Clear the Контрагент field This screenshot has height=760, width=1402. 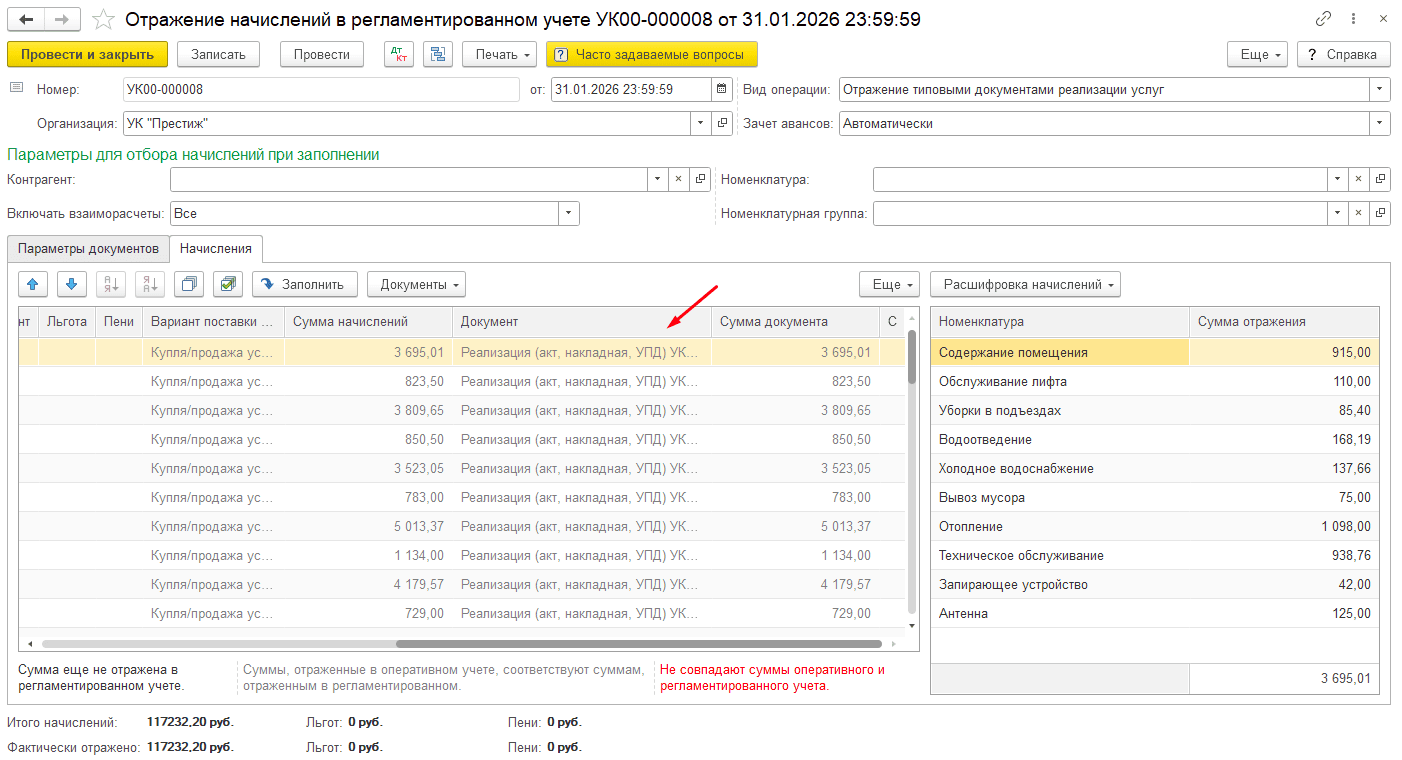click(678, 179)
